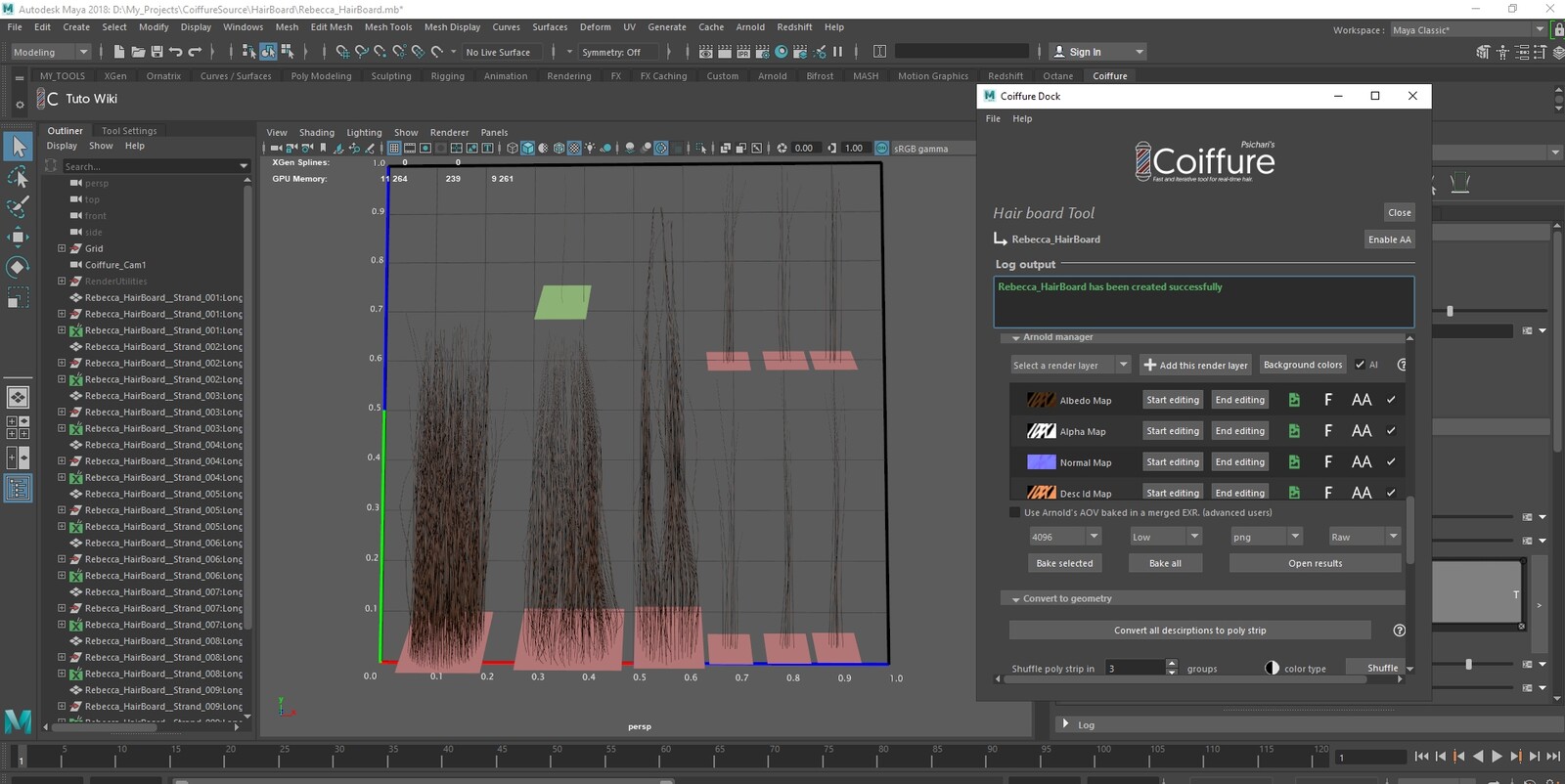
Task: Activate the Select tool arrow in toolbox
Action: 18,147
